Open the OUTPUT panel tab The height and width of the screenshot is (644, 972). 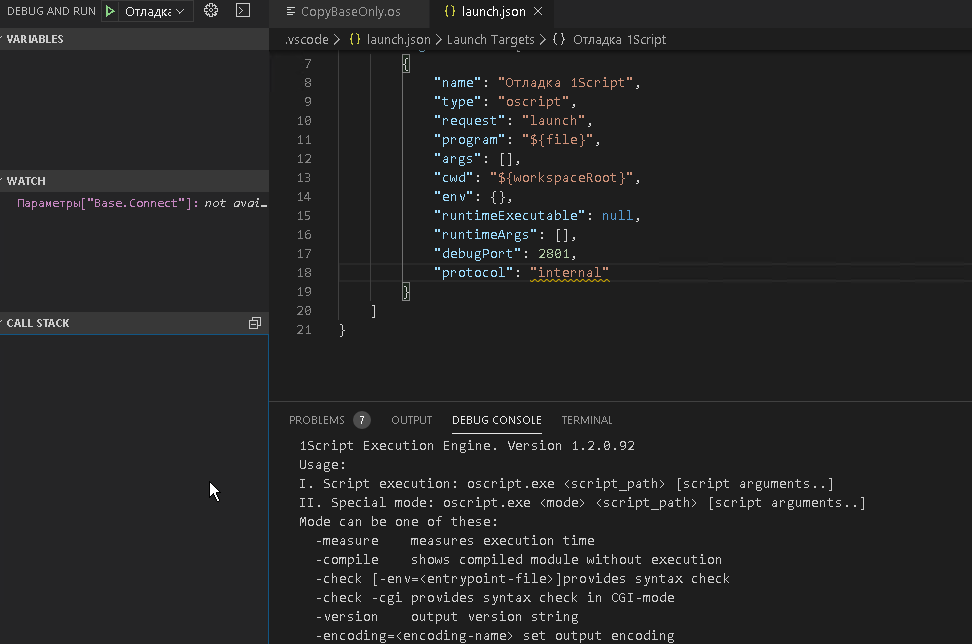pyautogui.click(x=411, y=420)
